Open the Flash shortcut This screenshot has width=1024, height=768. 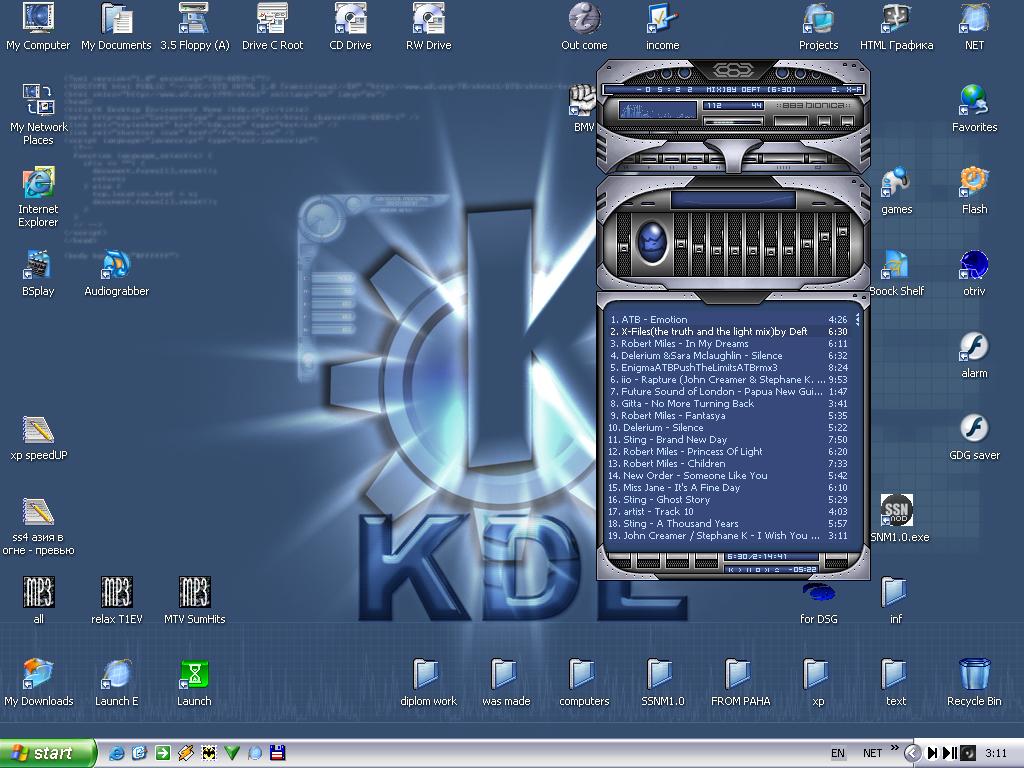pyautogui.click(x=974, y=190)
